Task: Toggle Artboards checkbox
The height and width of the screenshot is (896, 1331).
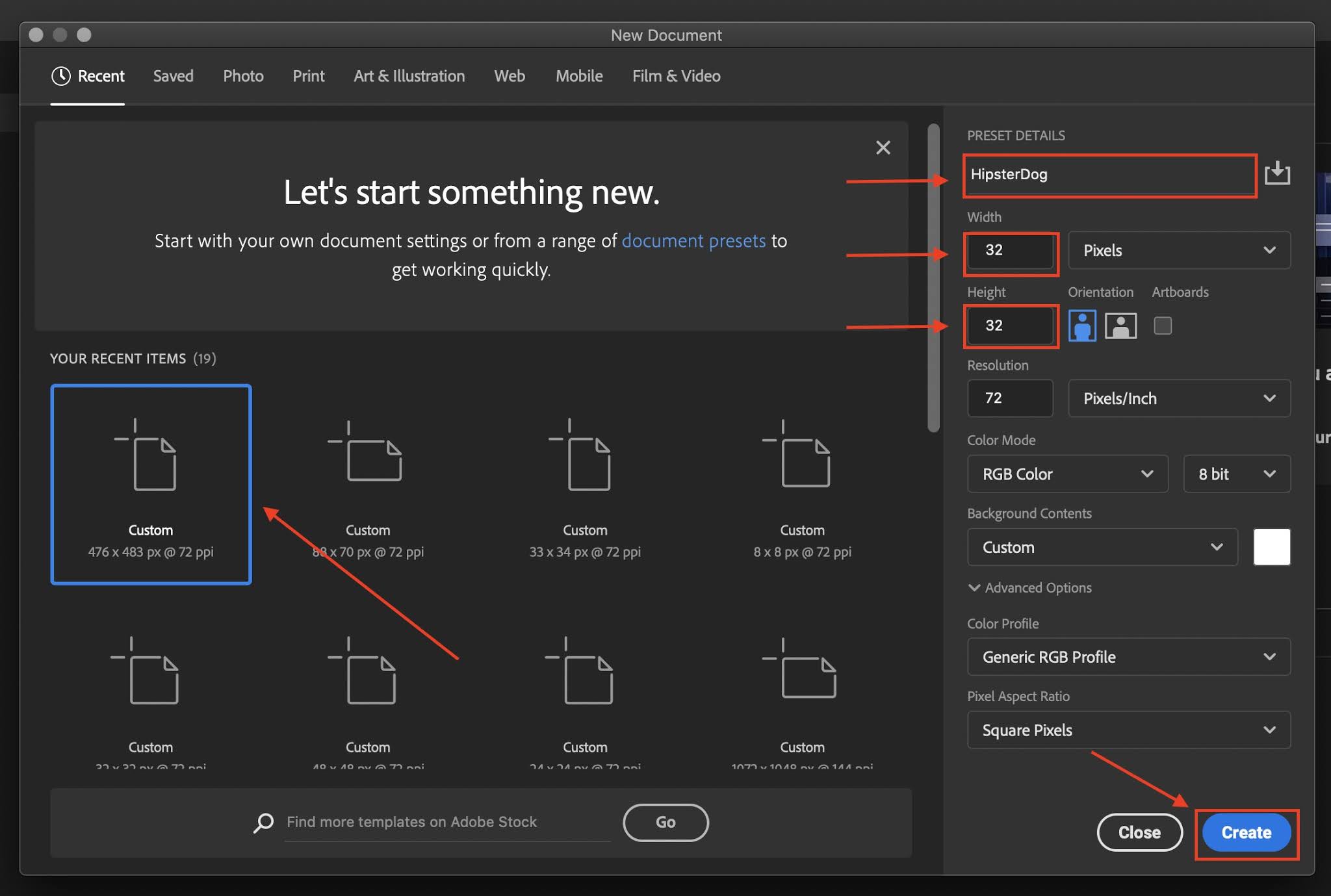Action: point(1163,323)
